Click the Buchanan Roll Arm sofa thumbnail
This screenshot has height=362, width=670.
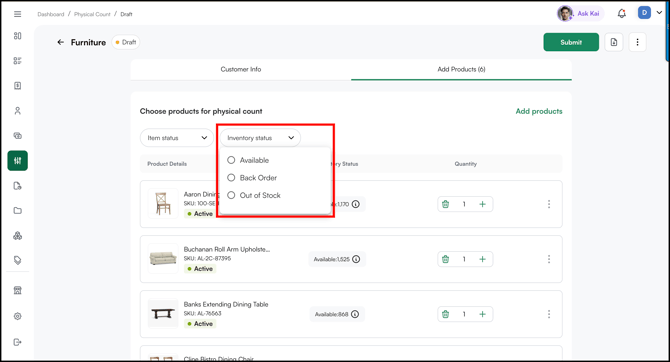[163, 258]
